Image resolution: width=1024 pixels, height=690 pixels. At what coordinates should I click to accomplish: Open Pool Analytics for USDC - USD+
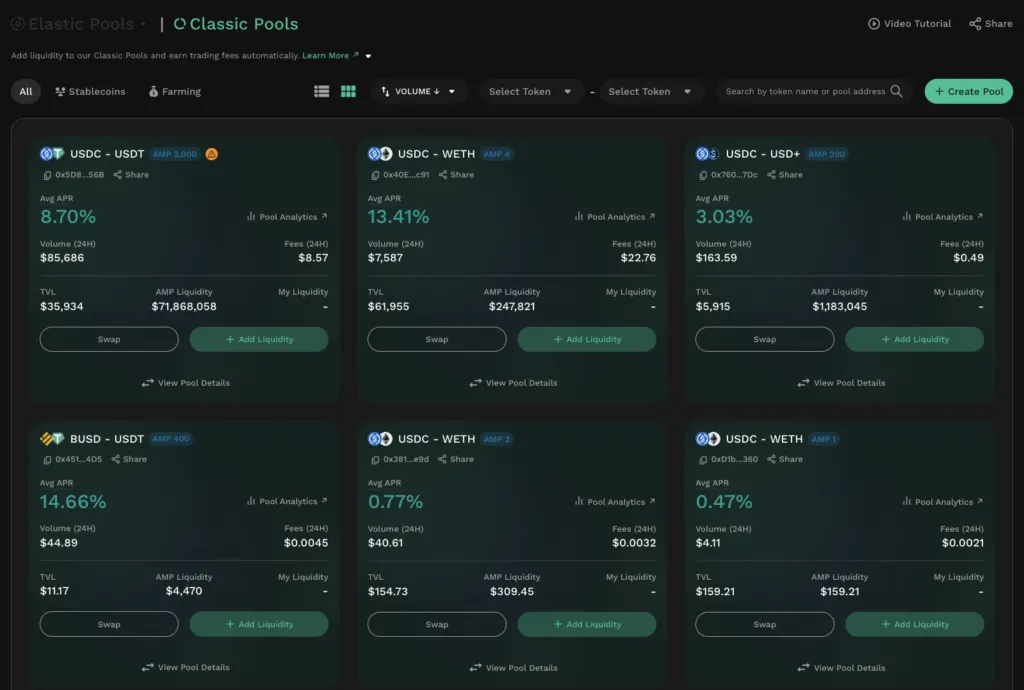point(942,217)
